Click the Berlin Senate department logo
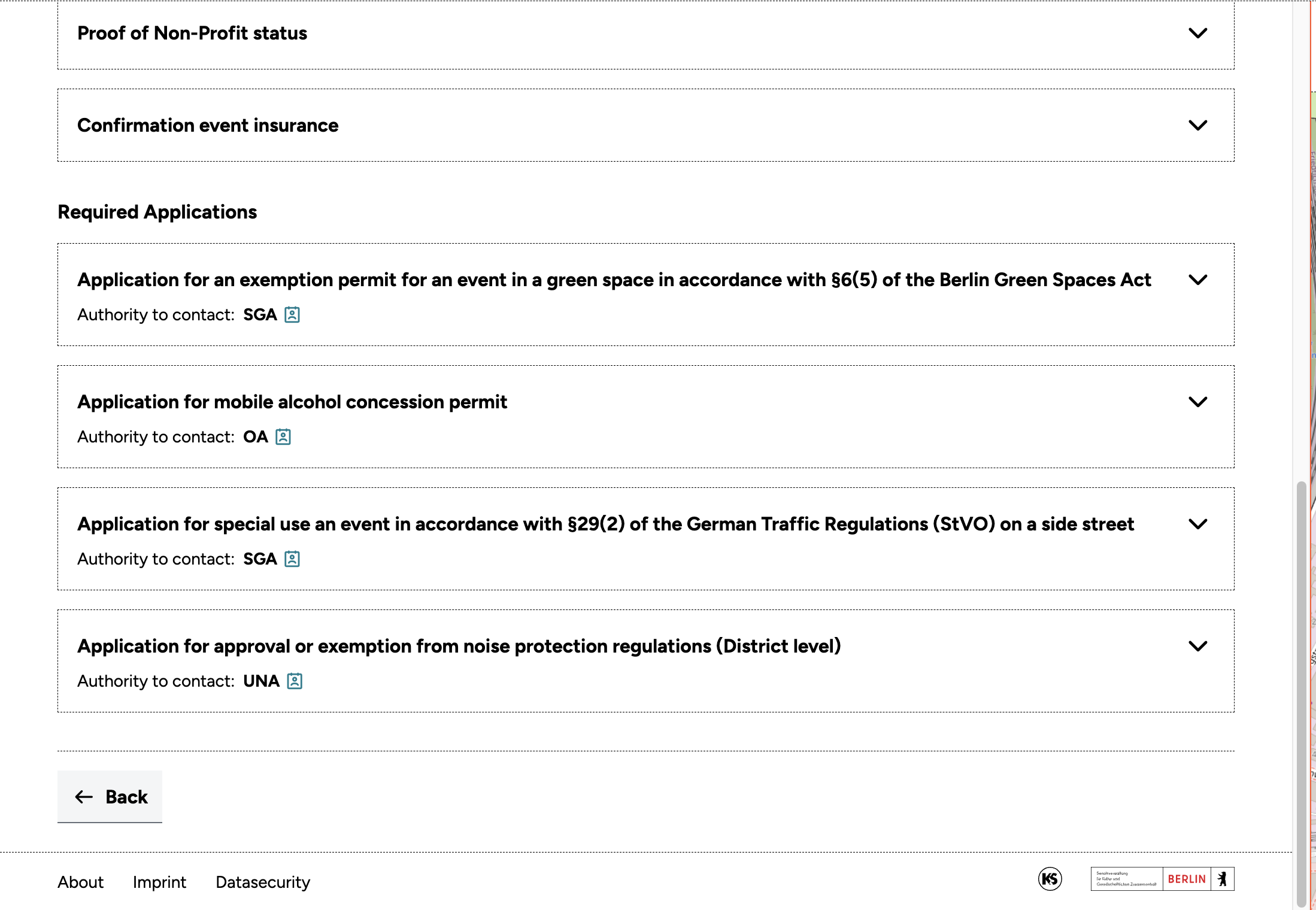The height and width of the screenshot is (910, 1316). [x=1126, y=879]
